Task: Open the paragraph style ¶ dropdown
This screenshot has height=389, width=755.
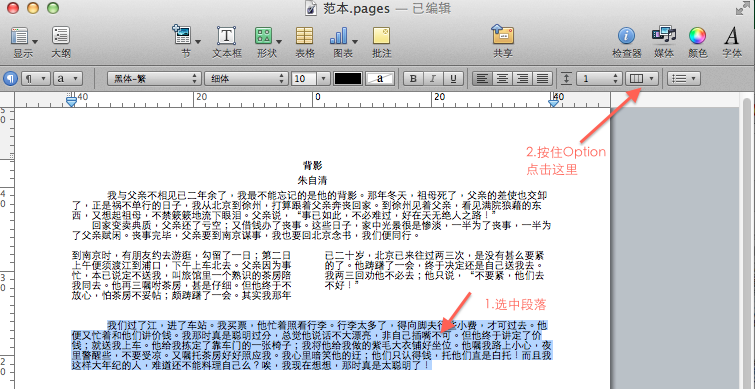Action: tap(36, 78)
